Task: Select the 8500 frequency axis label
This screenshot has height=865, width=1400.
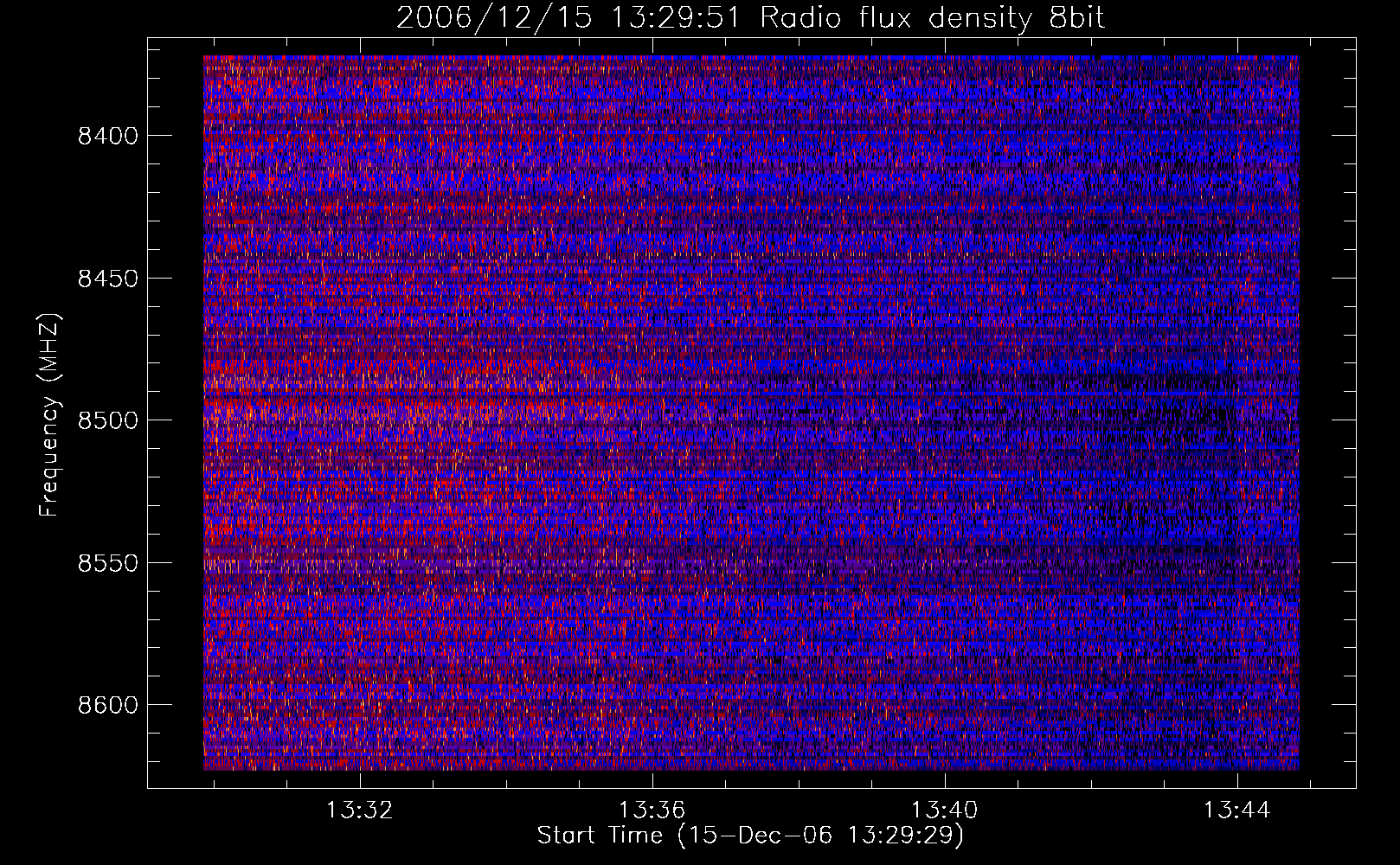Action: pyautogui.click(x=107, y=420)
